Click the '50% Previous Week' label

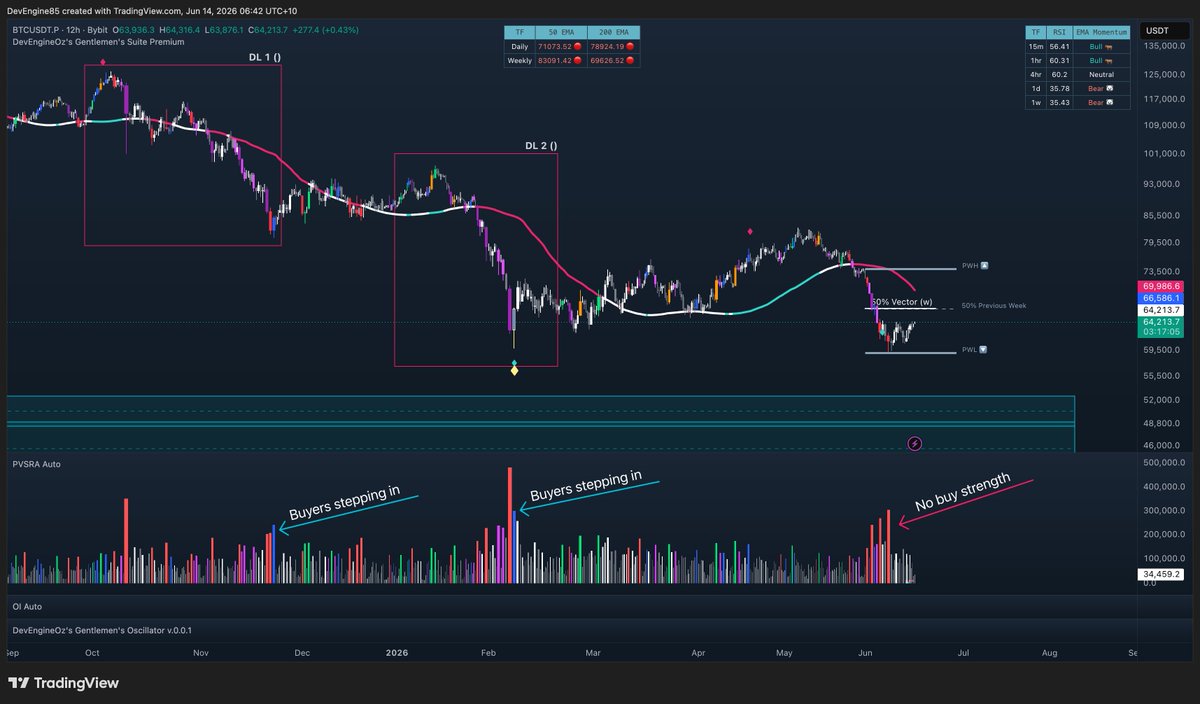pyautogui.click(x=993, y=305)
